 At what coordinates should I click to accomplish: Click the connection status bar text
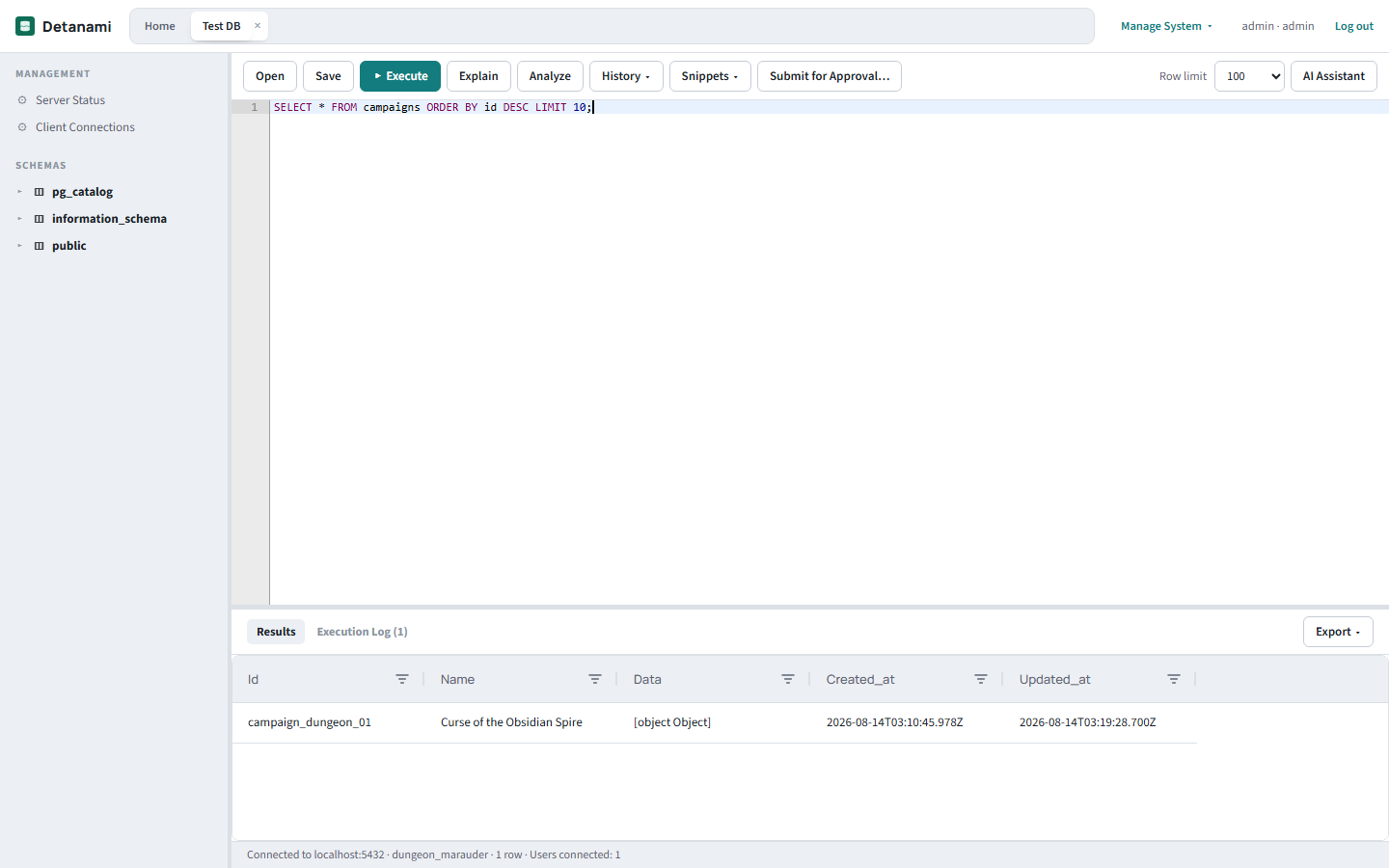pyautogui.click(x=433, y=854)
